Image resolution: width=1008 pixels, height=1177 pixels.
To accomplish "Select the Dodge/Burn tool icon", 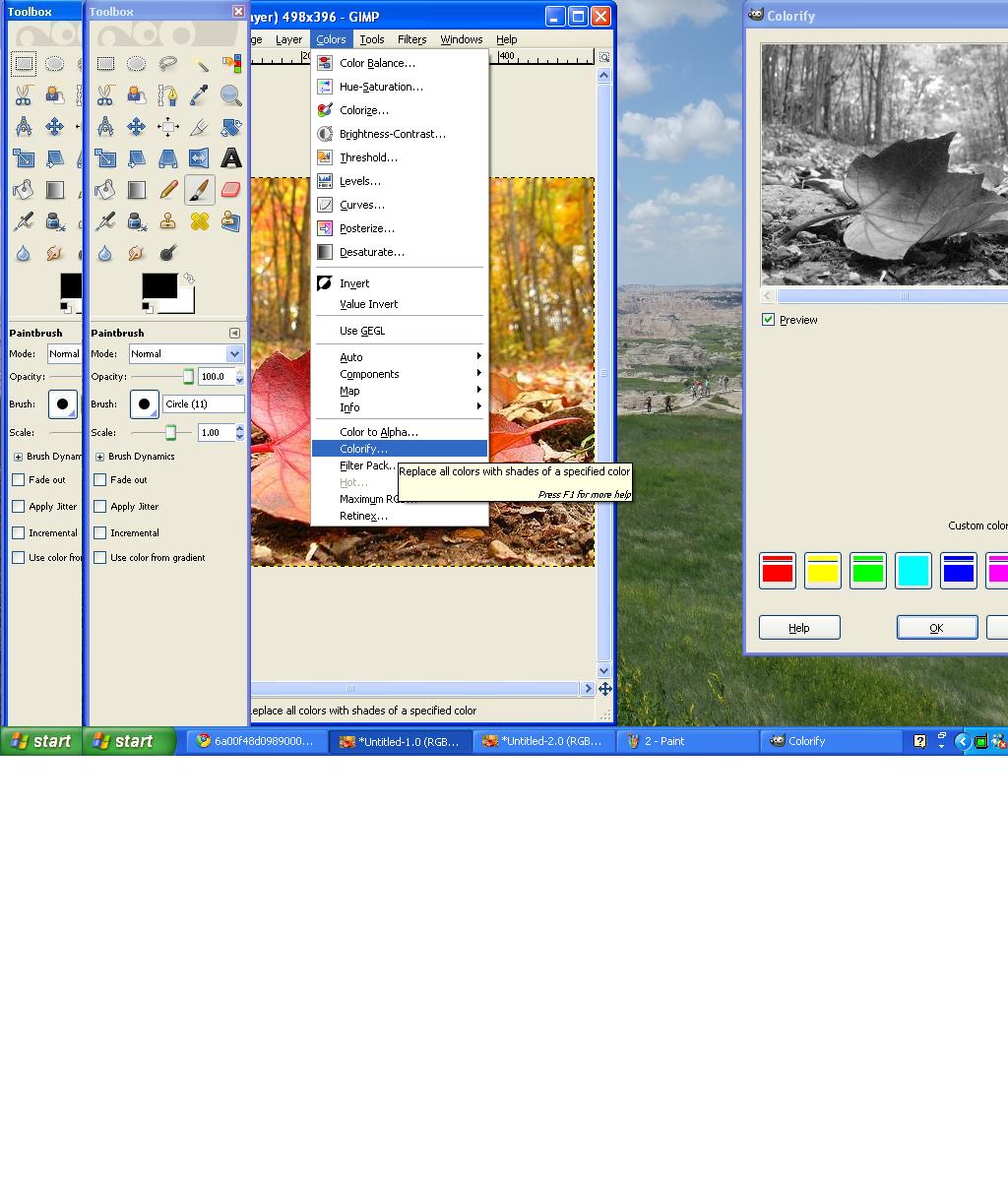I will pyautogui.click(x=167, y=253).
